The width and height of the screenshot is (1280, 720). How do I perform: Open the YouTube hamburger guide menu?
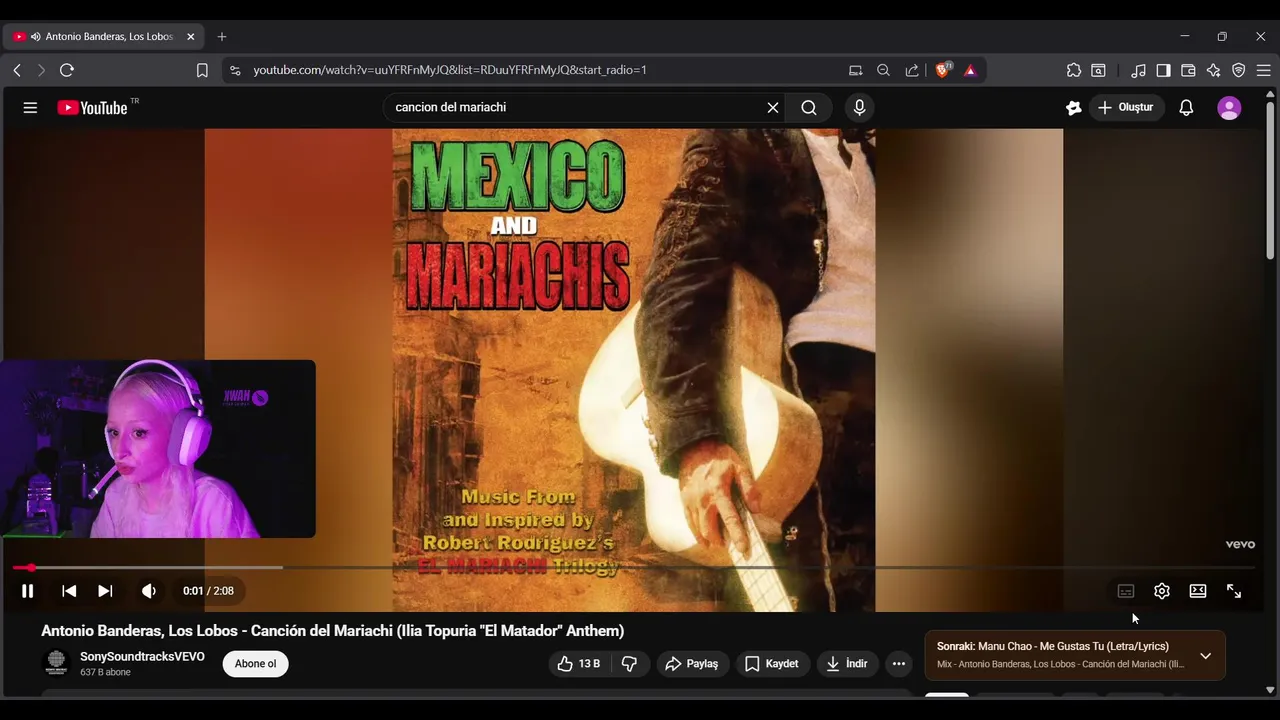click(30, 108)
